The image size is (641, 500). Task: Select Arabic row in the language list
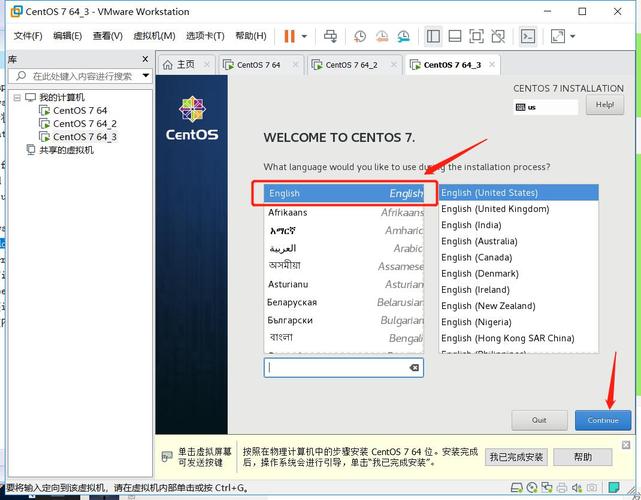pos(344,248)
